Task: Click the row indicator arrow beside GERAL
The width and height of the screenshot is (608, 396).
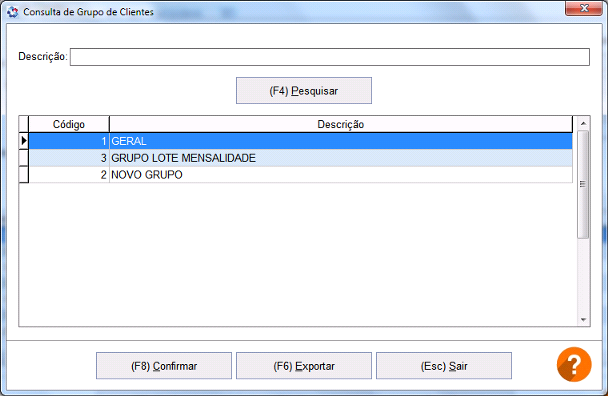Action: click(24, 141)
